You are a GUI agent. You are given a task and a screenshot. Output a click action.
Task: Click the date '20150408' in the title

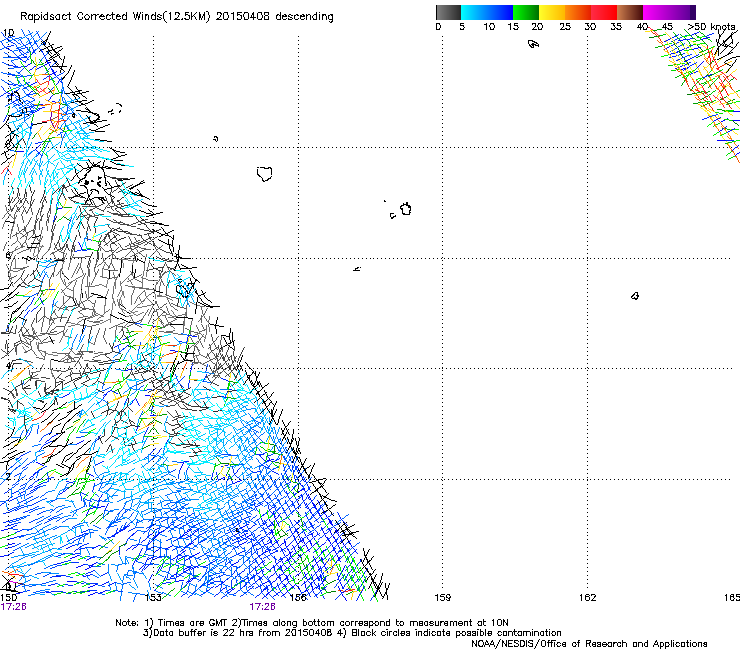point(243,16)
